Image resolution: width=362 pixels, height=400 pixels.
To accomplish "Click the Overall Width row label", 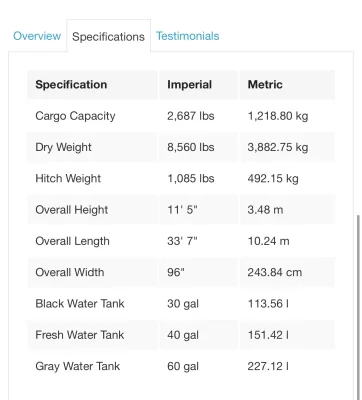I will (x=70, y=272).
